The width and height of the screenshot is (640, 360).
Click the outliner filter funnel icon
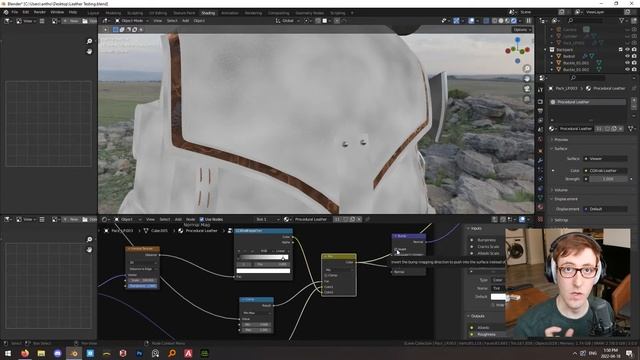click(x=621, y=20)
